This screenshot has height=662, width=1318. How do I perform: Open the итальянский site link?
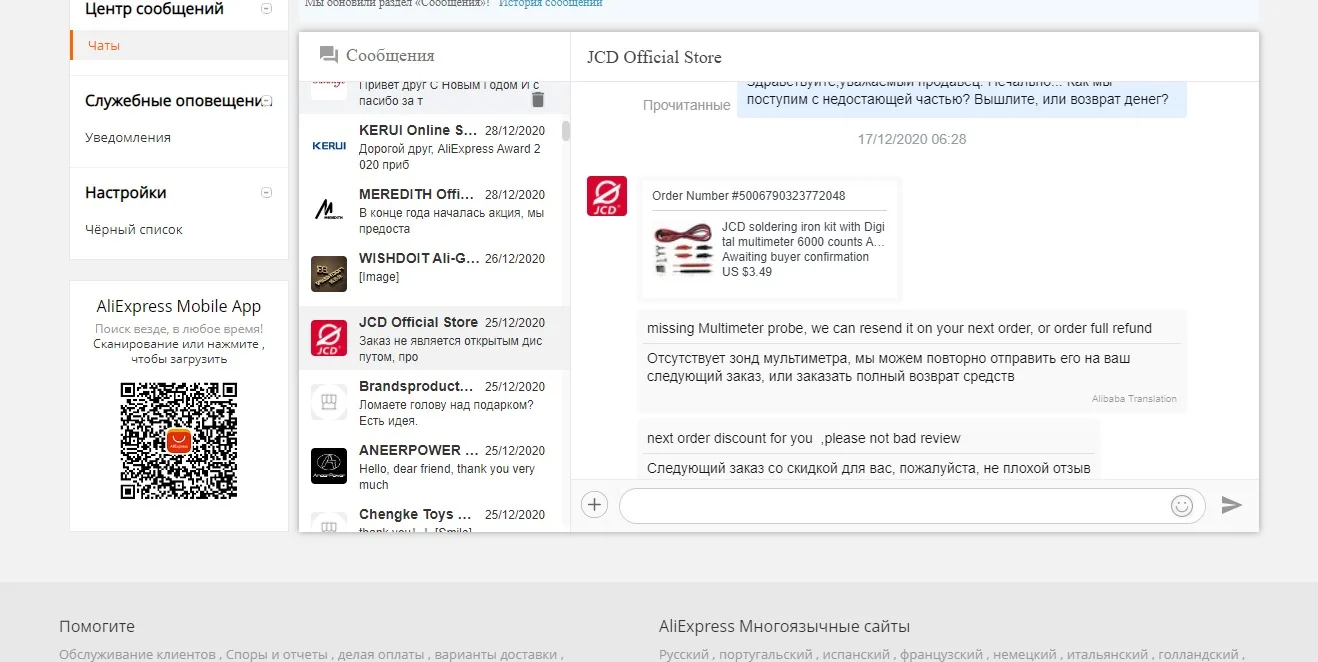1108,654
